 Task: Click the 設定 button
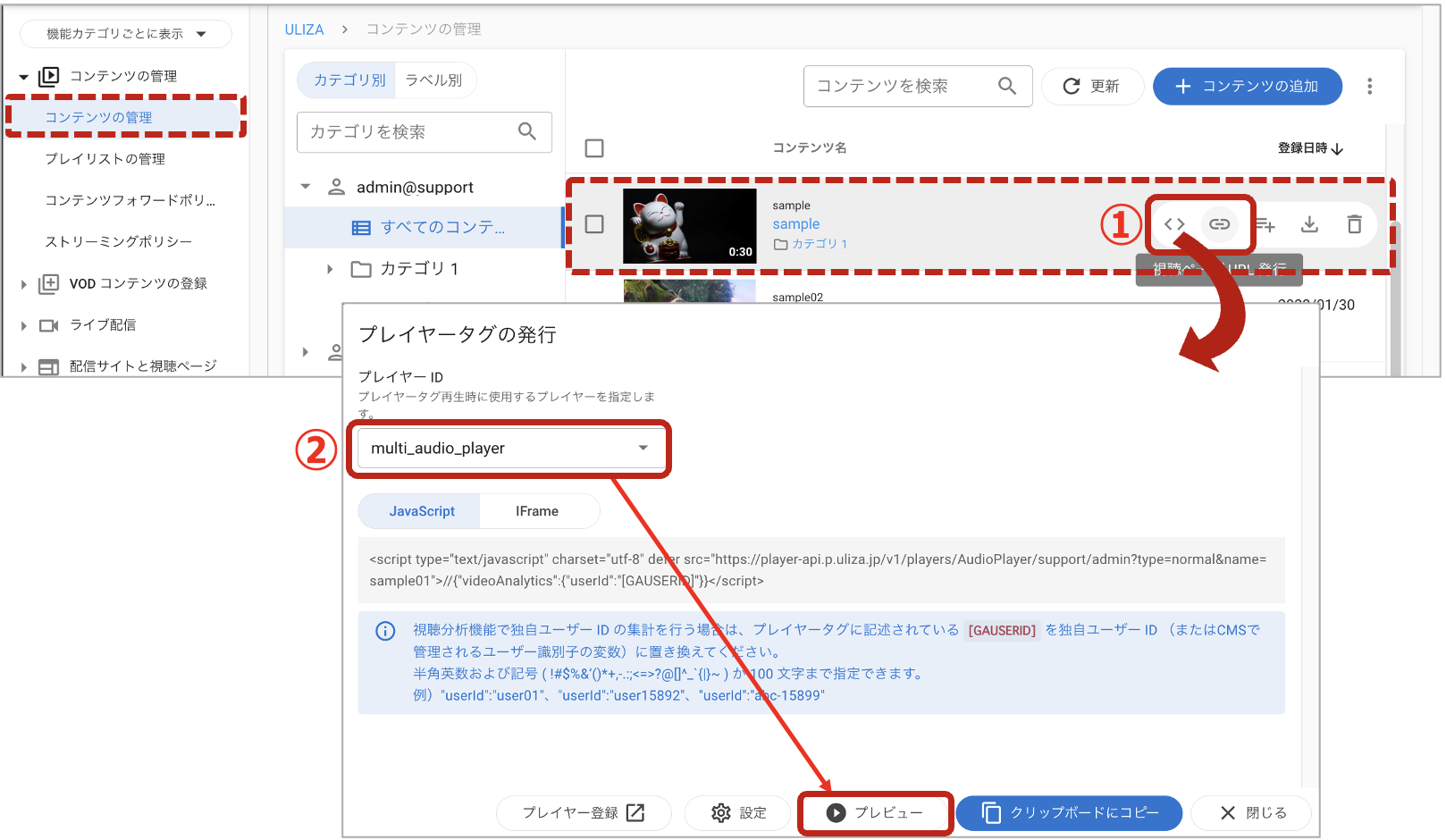pos(739,812)
